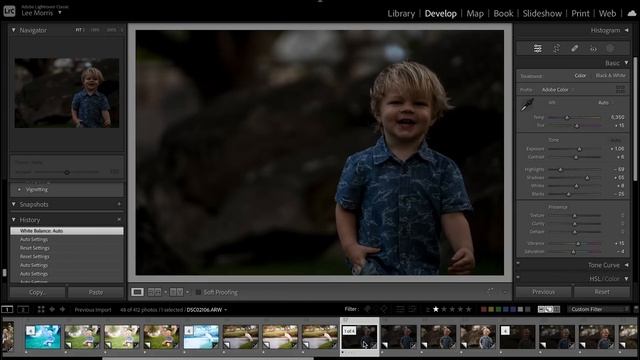Select Color treatment
The height and width of the screenshot is (360, 640).
click(x=580, y=76)
